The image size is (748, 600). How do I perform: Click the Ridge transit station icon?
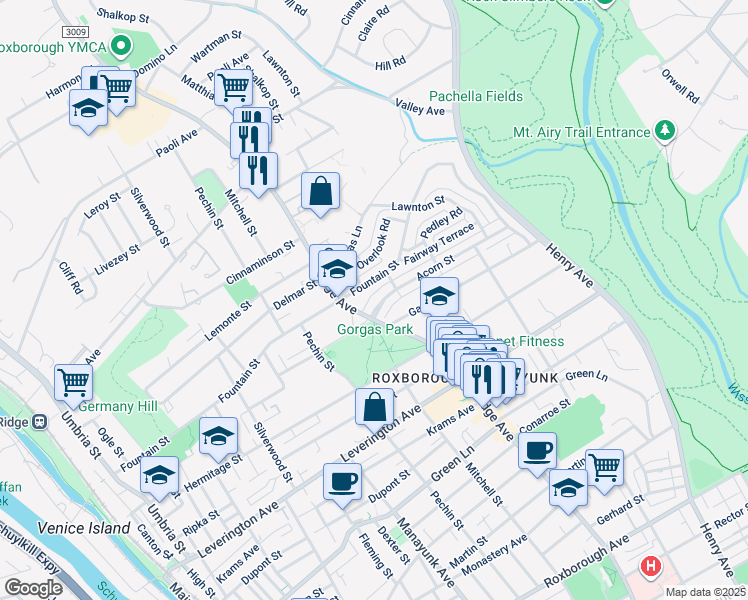point(40,422)
